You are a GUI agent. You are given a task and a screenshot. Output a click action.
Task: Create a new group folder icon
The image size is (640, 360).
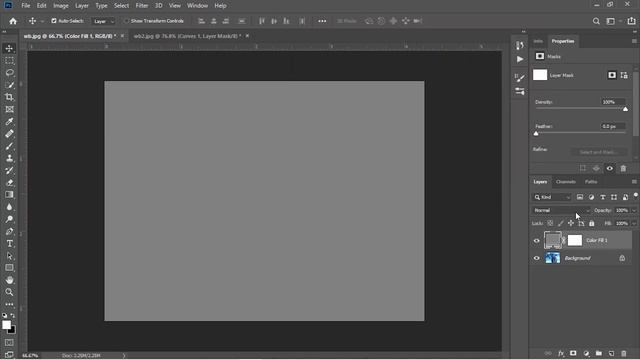click(x=599, y=353)
